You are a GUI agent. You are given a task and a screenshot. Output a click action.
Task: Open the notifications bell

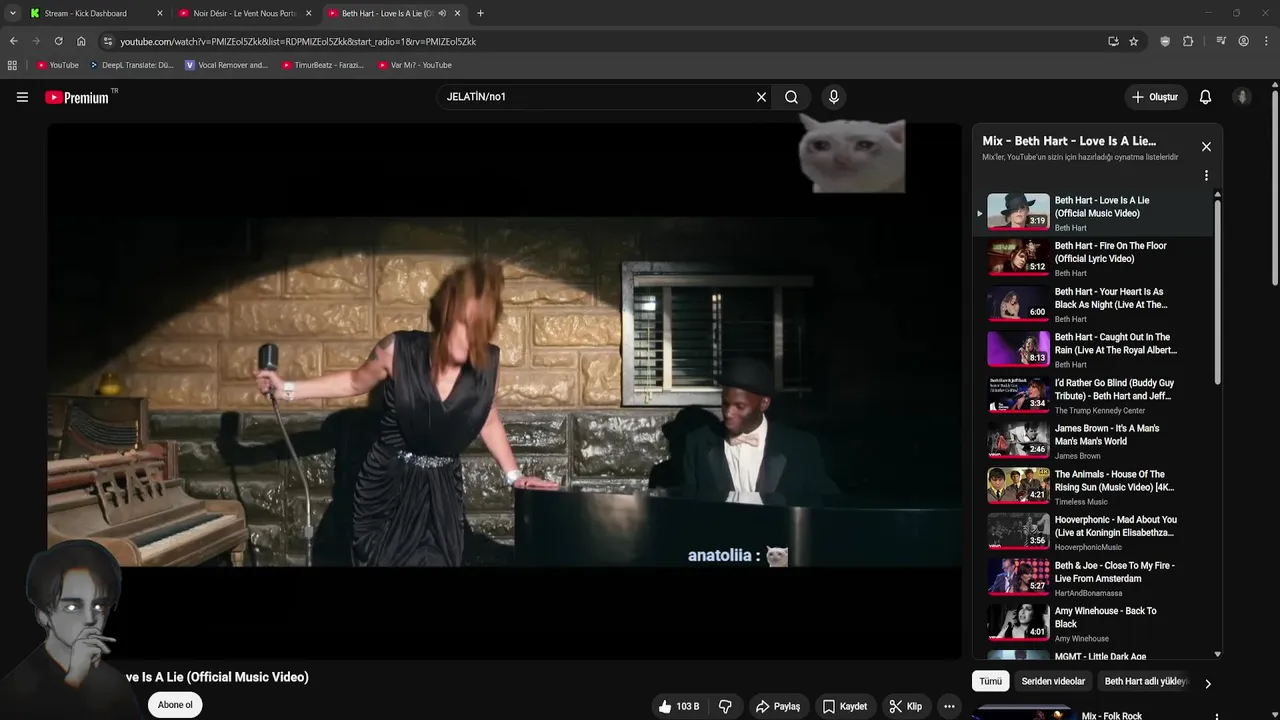pyautogui.click(x=1205, y=97)
